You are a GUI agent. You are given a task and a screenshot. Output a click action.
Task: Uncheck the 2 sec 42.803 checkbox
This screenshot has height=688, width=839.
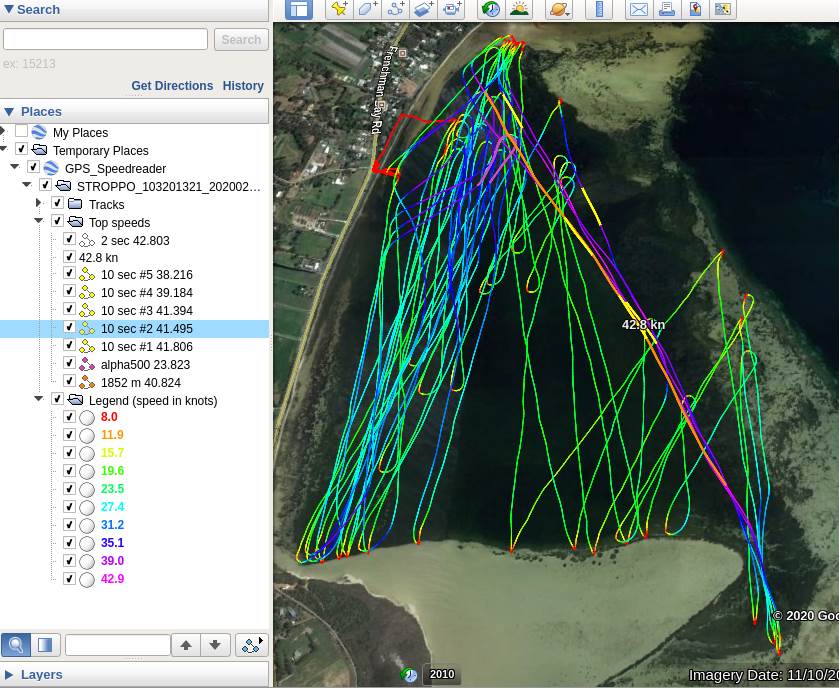pos(69,240)
